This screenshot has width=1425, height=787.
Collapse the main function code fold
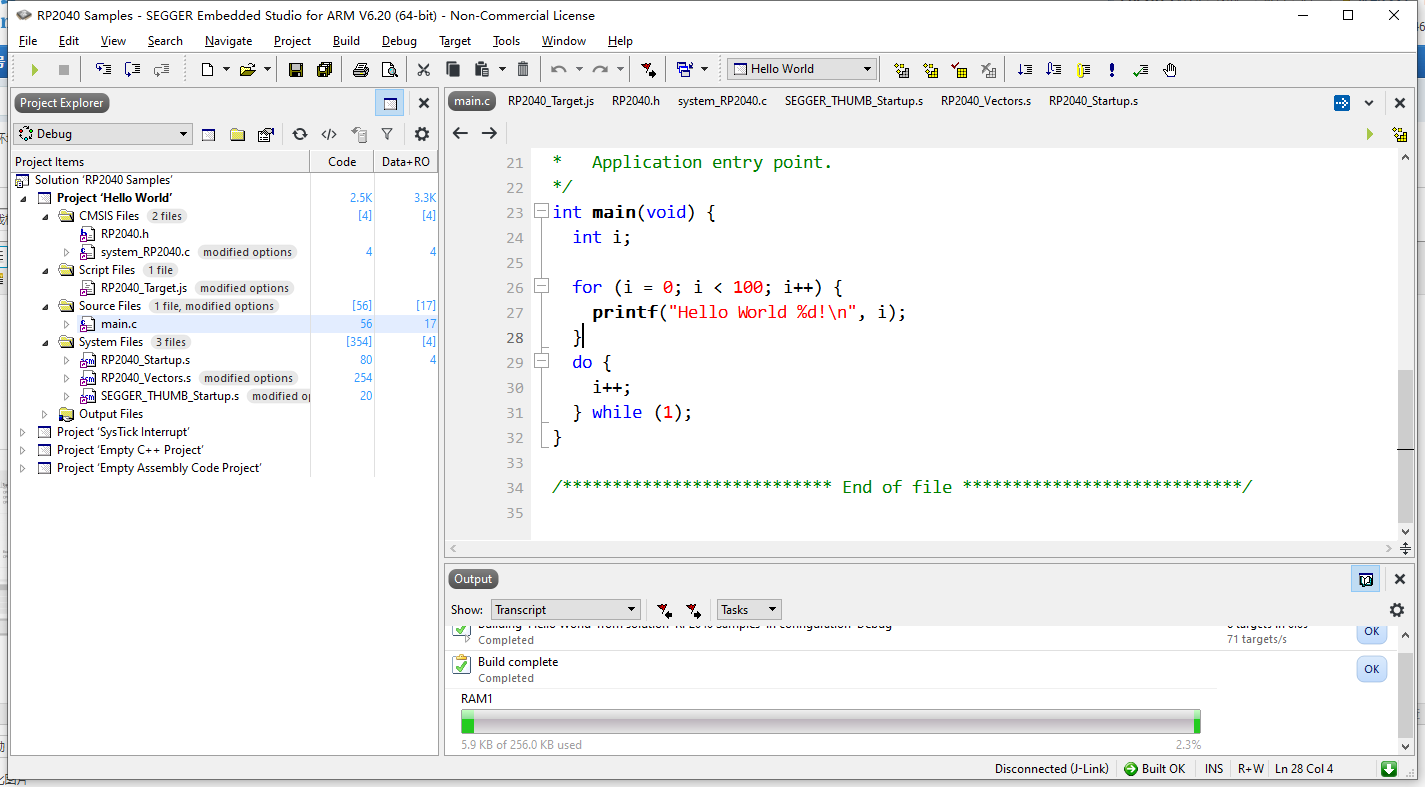(541, 212)
